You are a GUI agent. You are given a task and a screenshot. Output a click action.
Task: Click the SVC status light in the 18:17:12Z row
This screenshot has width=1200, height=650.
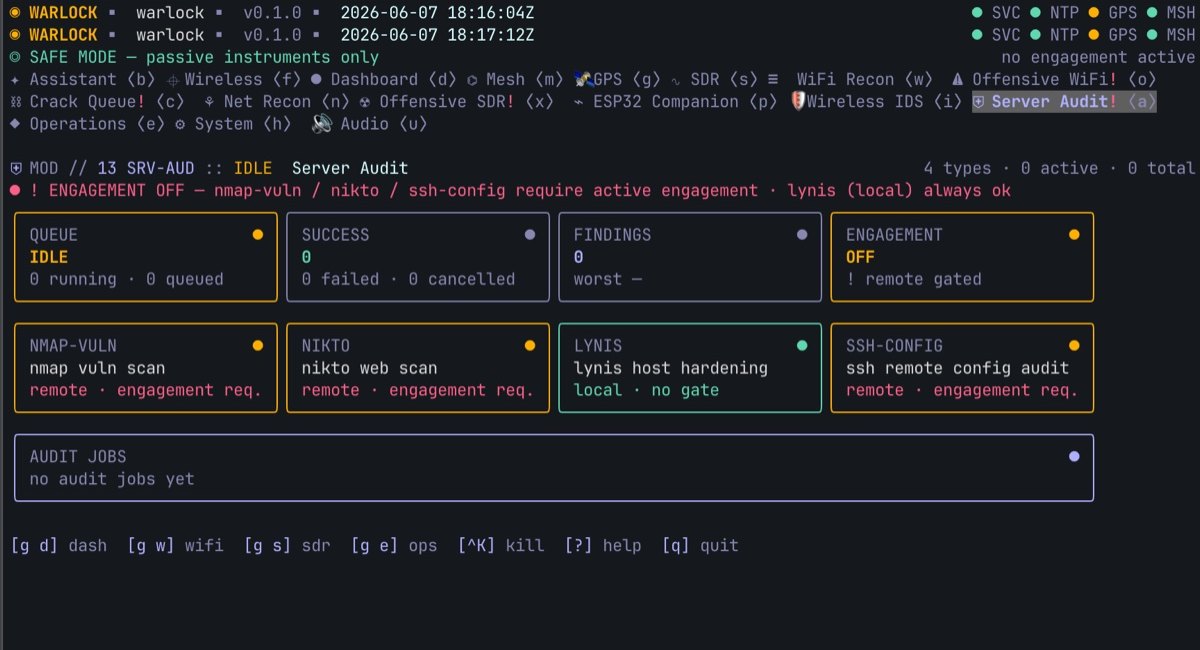pyautogui.click(x=977, y=35)
